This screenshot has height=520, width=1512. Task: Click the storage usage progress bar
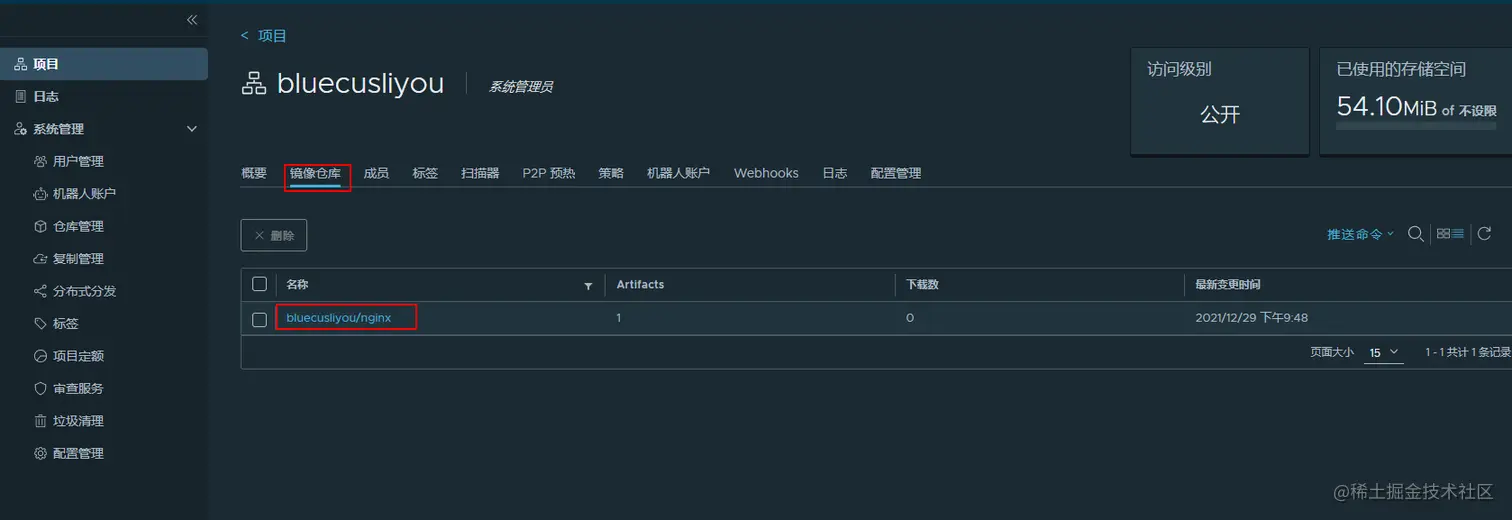(x=1417, y=127)
